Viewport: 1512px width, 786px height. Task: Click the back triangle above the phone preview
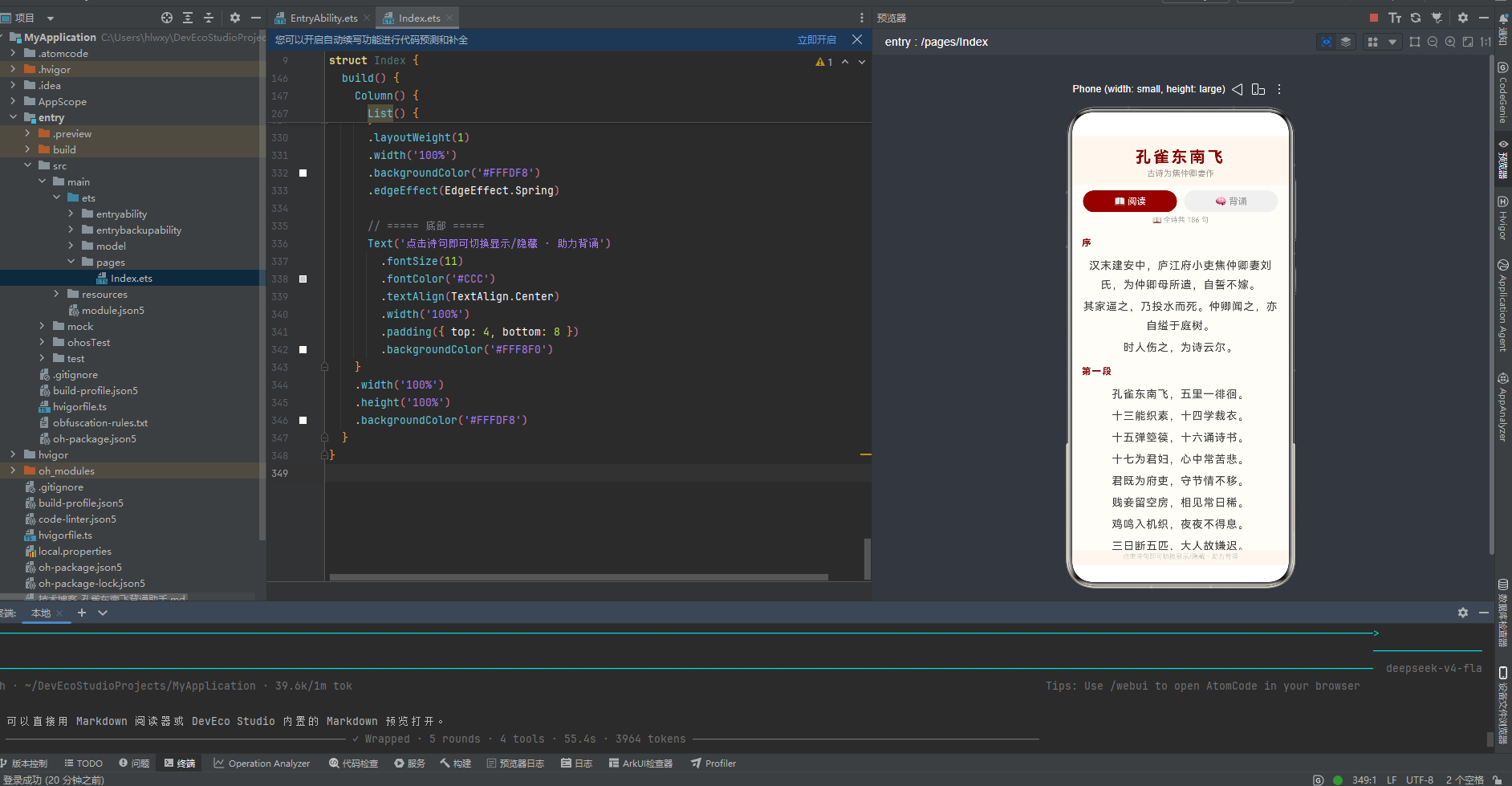pyautogui.click(x=1238, y=89)
